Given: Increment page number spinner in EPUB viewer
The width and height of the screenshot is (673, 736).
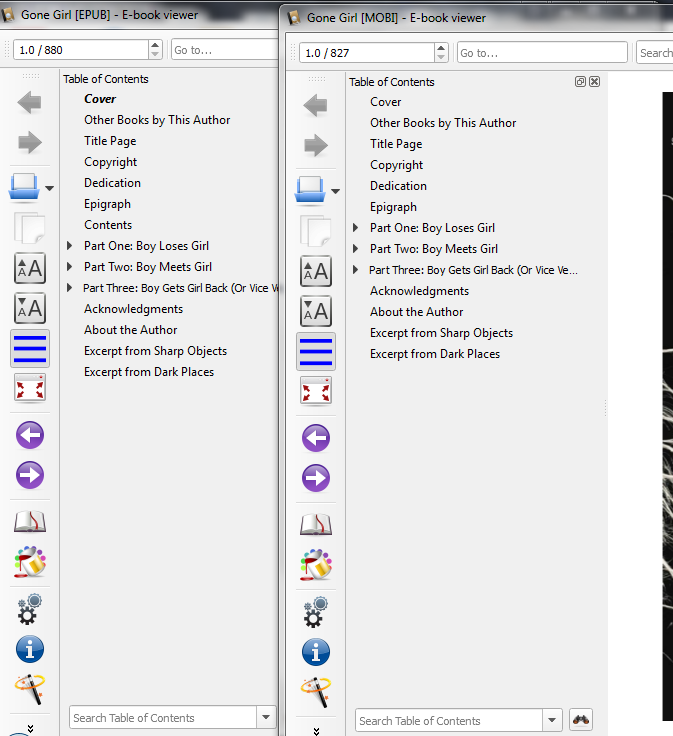Looking at the screenshot, I should pos(155,45).
